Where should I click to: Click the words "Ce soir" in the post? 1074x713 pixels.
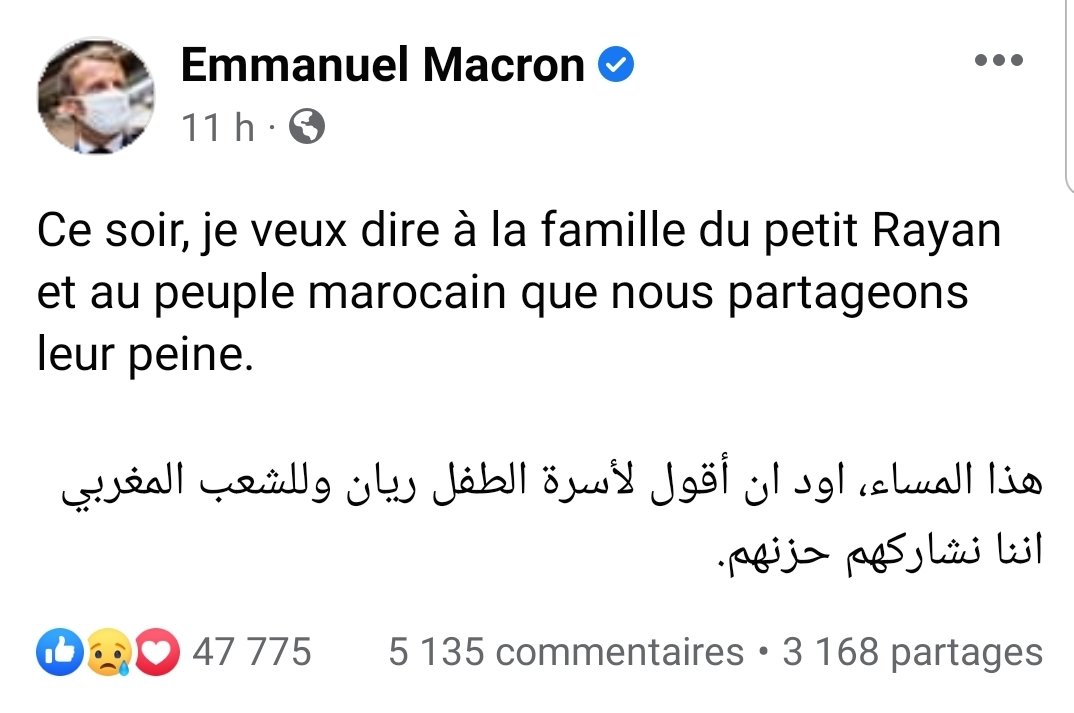tap(108, 232)
